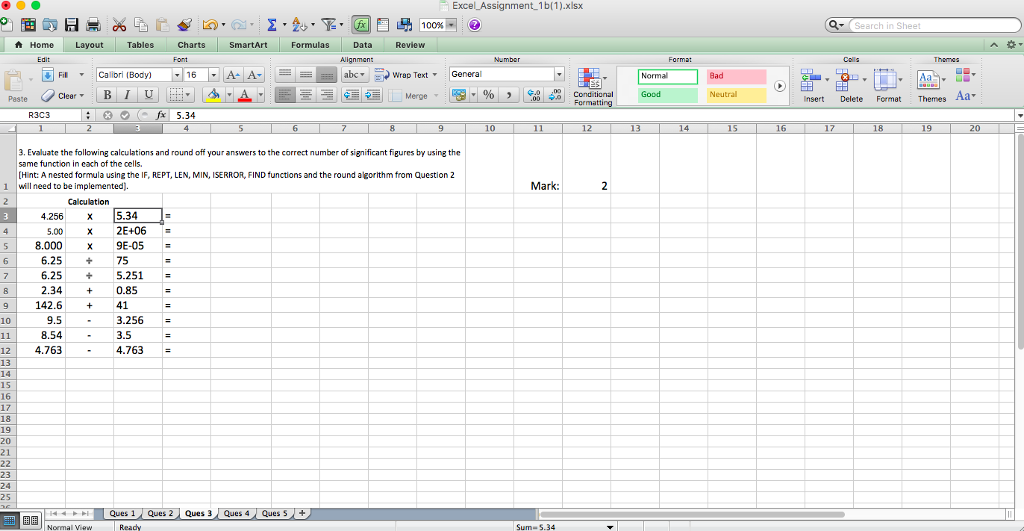Screen dimensions: 1024x531
Task: Cut selection with the scissors icon
Action: click(x=119, y=25)
